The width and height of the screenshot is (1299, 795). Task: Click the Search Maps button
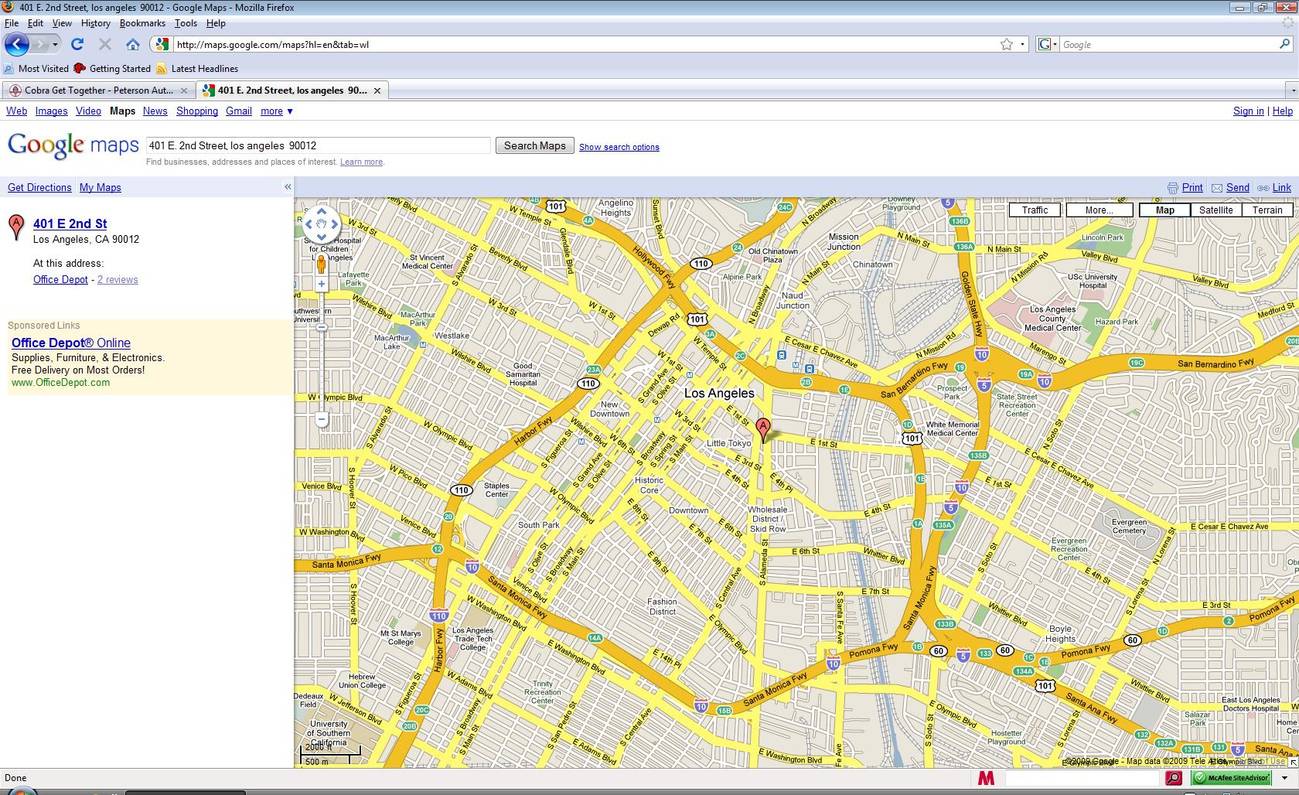coord(535,146)
